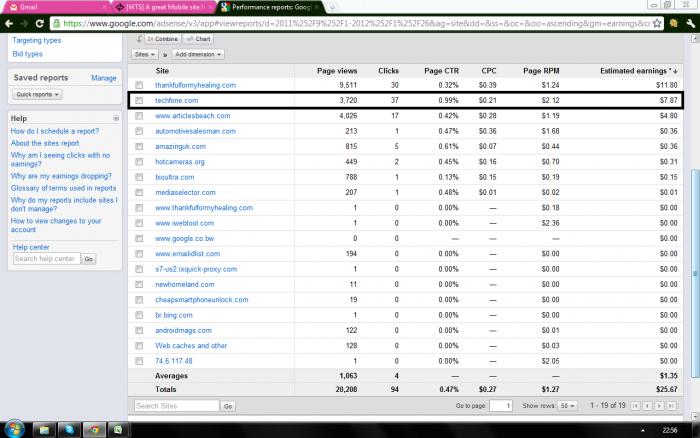Viewport: 700px width, 438px height.
Task: Click Go next to Search help center
Action: [89, 259]
